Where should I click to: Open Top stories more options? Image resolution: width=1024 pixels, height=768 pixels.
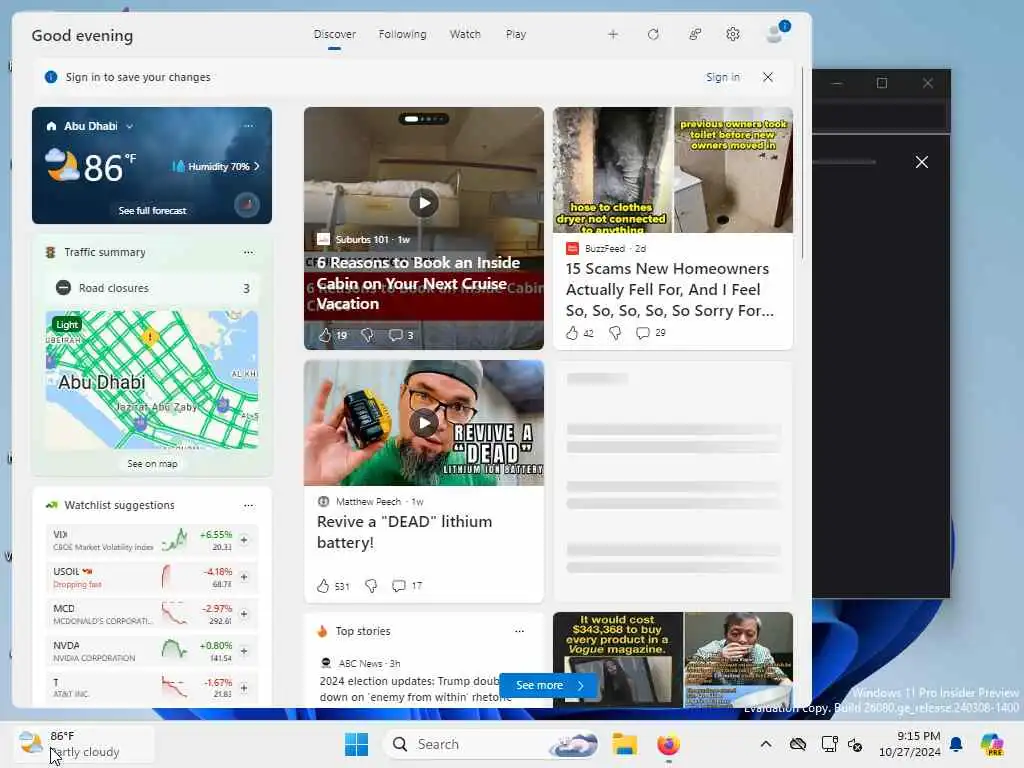(x=519, y=632)
